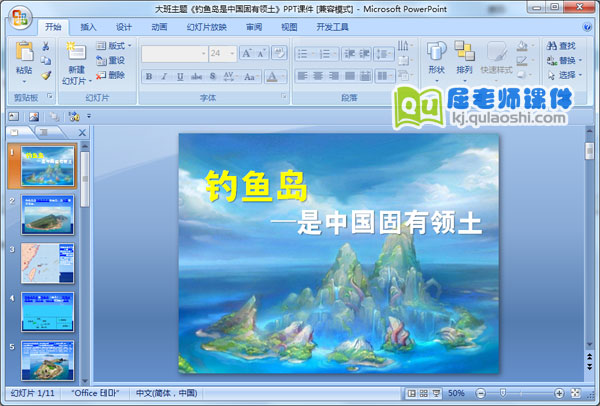This screenshot has height=406, width=600.
Task: Switch to the Animations (动画) tab
Action: (159, 27)
